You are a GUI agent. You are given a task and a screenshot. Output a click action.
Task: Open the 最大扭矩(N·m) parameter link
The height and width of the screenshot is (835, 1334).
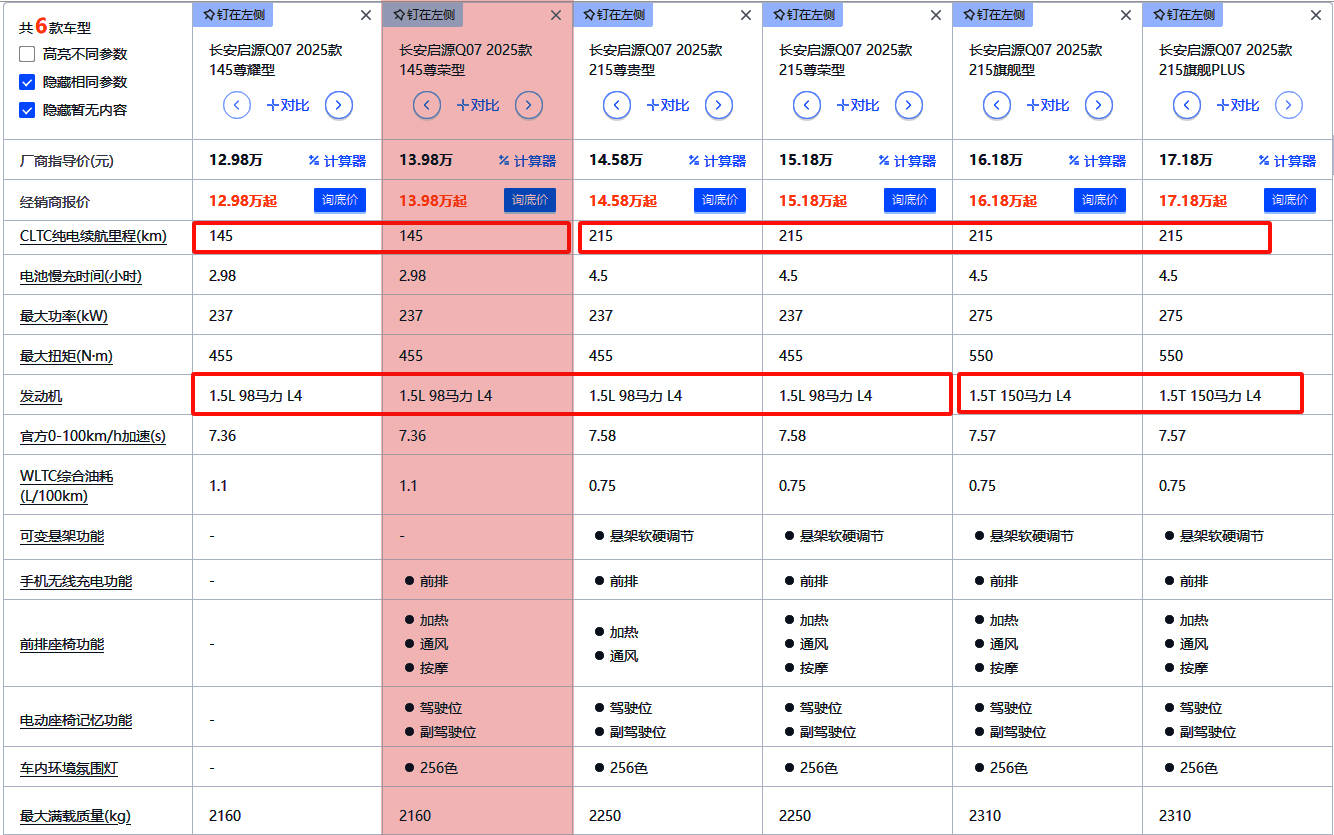pos(67,356)
